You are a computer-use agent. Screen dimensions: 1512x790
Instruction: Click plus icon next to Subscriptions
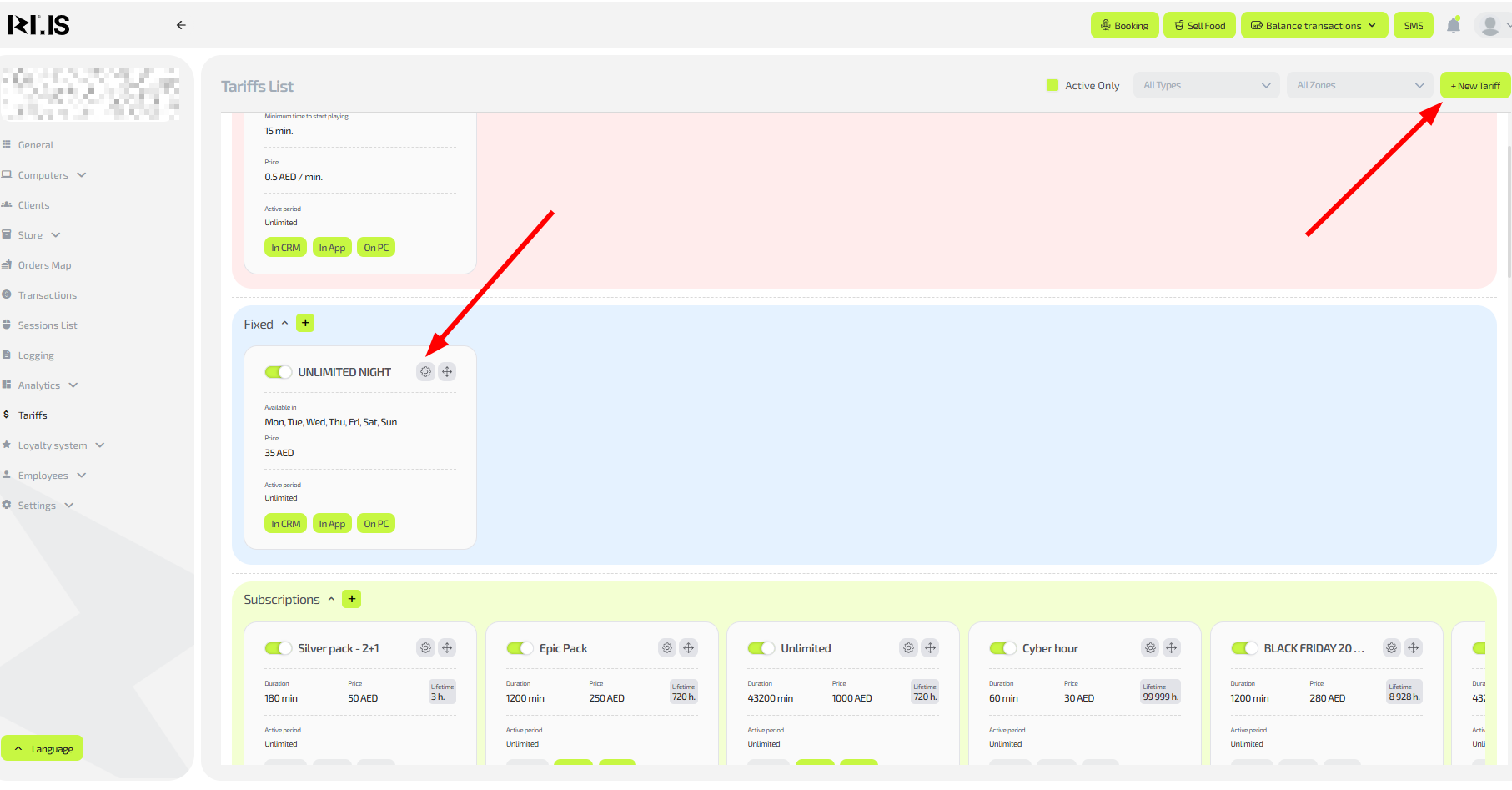(352, 599)
